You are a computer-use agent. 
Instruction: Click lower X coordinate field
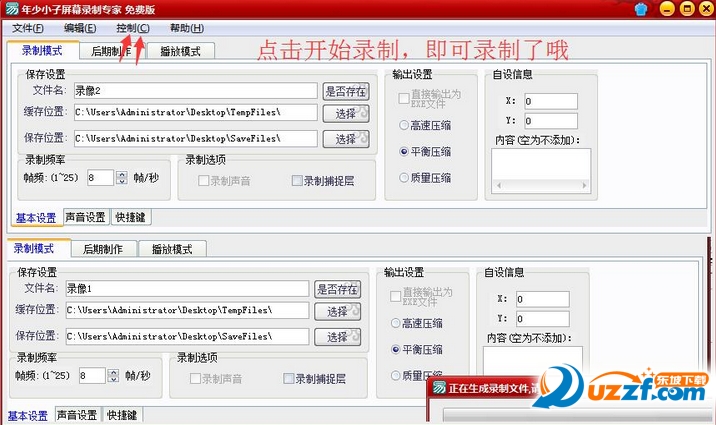(x=542, y=299)
